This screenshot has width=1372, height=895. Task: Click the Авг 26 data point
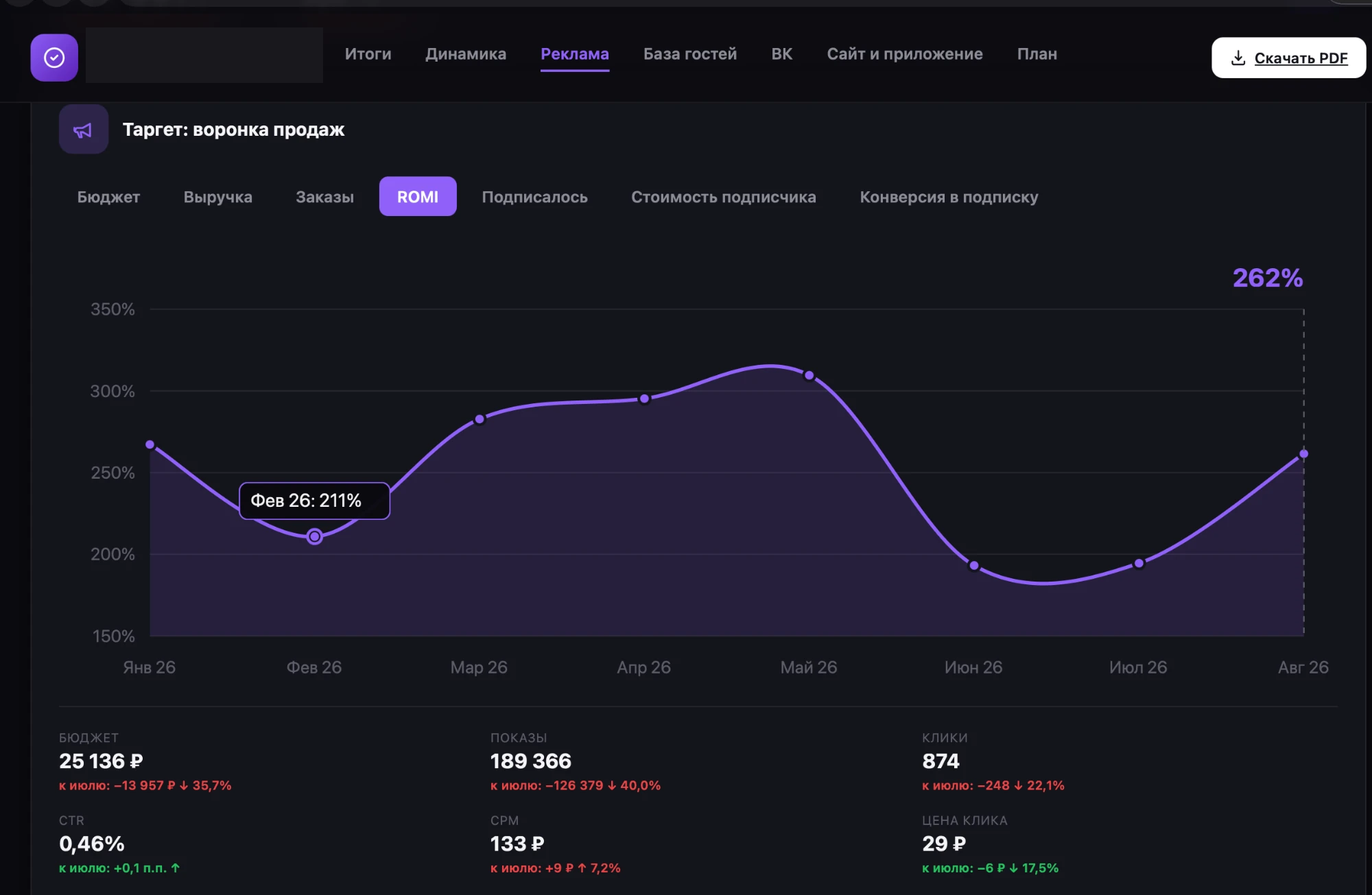pos(1303,454)
